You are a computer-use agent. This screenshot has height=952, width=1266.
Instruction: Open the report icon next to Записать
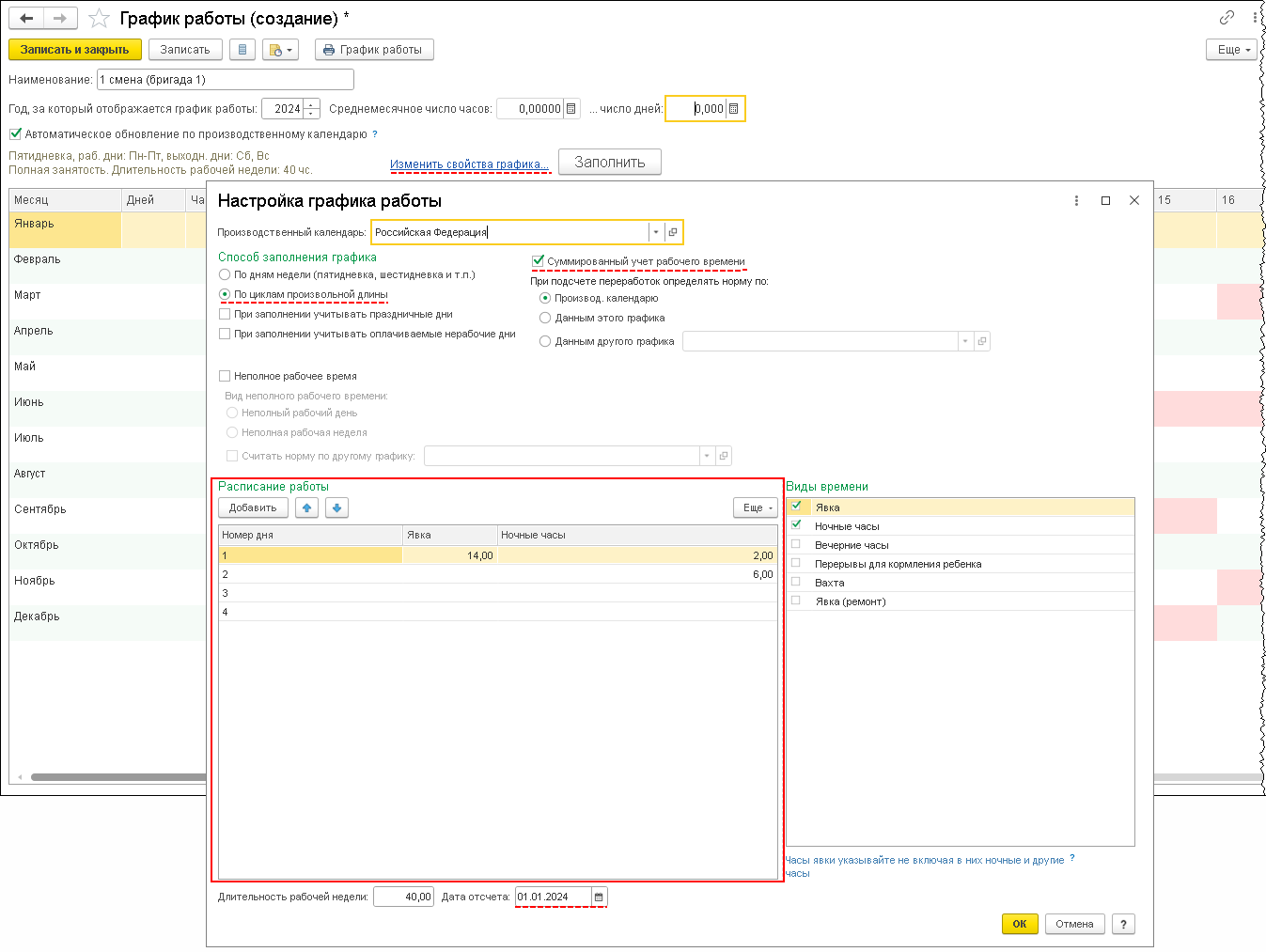(x=242, y=50)
